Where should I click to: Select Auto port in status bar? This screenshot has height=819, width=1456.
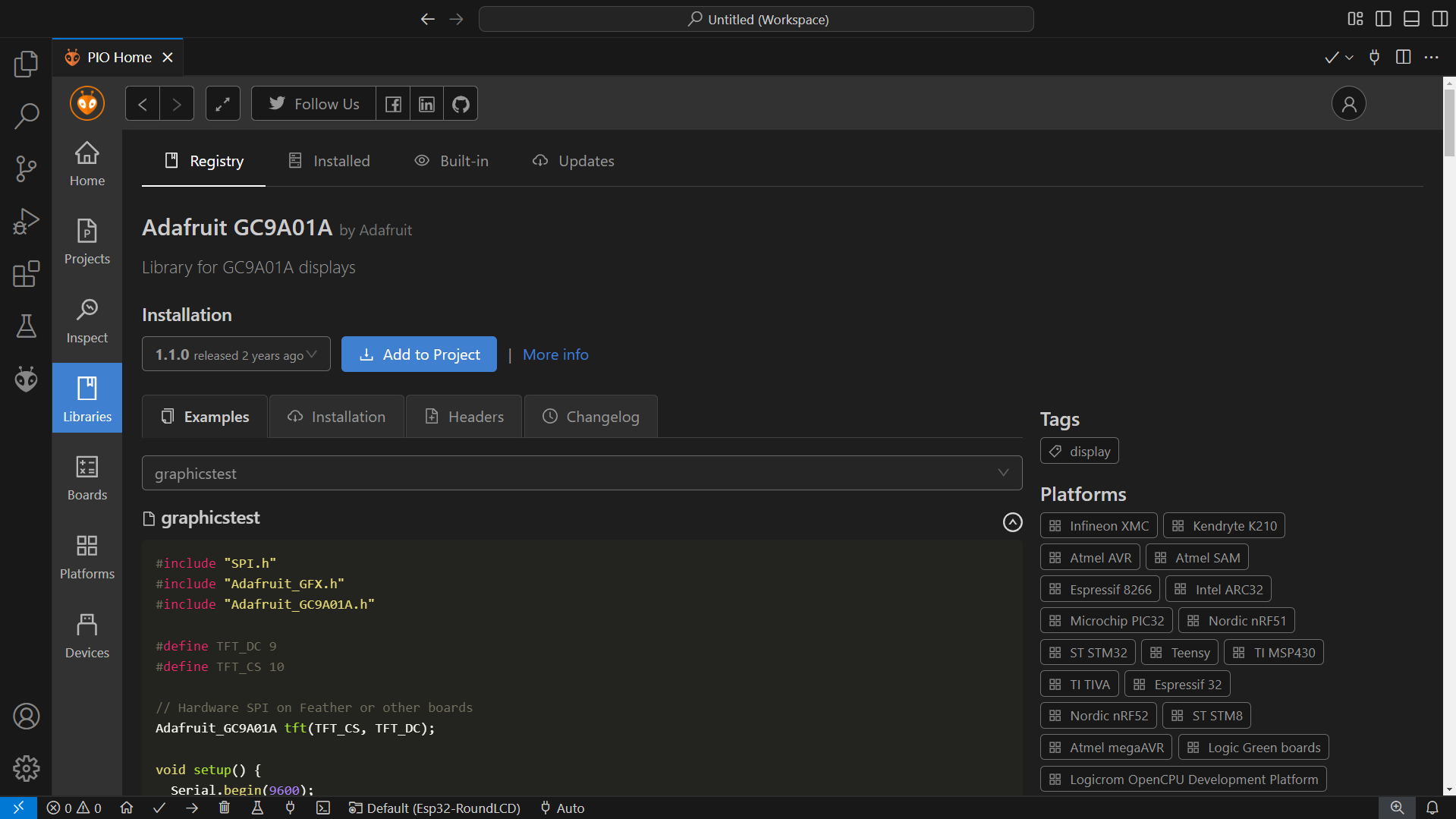[x=562, y=808]
